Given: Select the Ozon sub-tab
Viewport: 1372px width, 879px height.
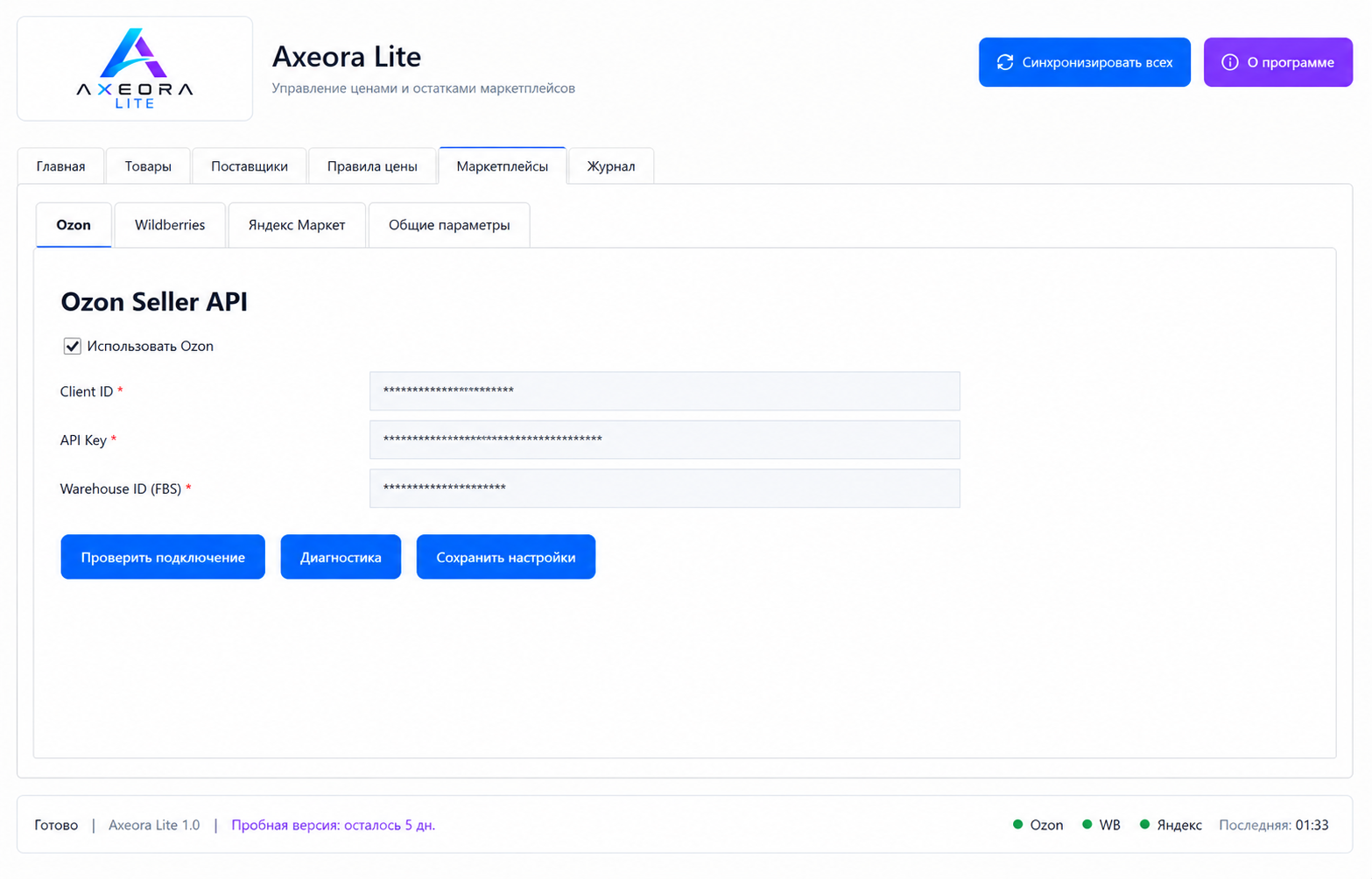Looking at the screenshot, I should (x=74, y=225).
